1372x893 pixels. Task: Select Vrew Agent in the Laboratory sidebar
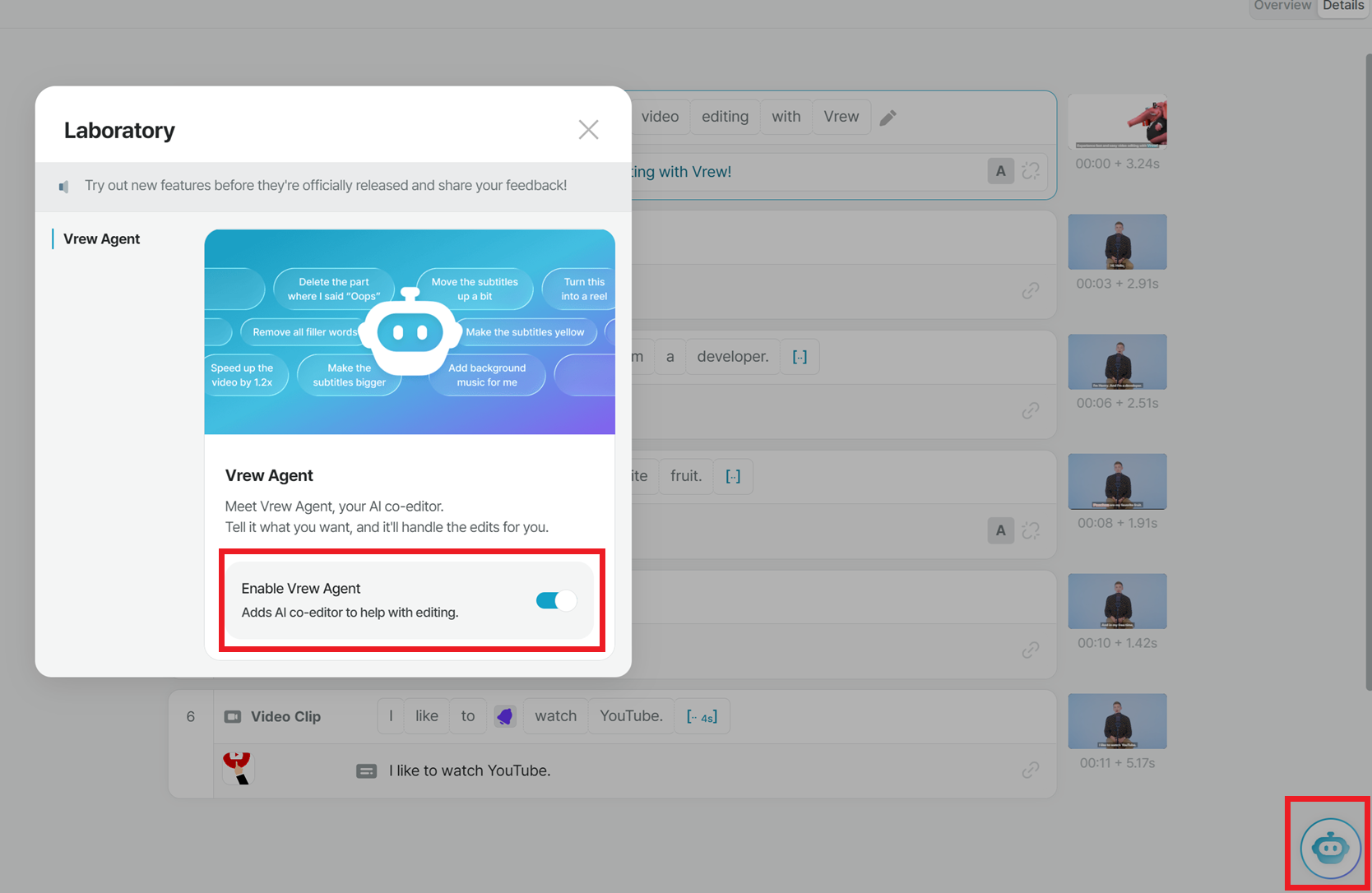[102, 238]
